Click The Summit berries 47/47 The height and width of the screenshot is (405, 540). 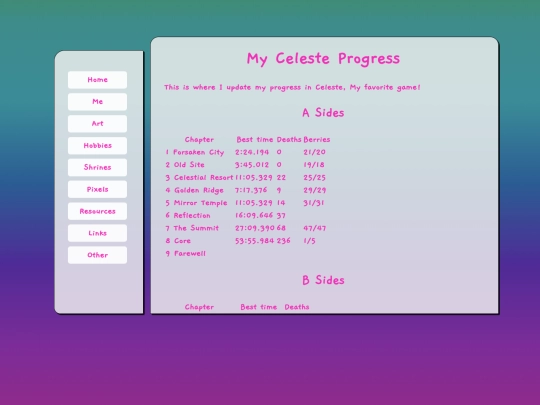click(315, 228)
